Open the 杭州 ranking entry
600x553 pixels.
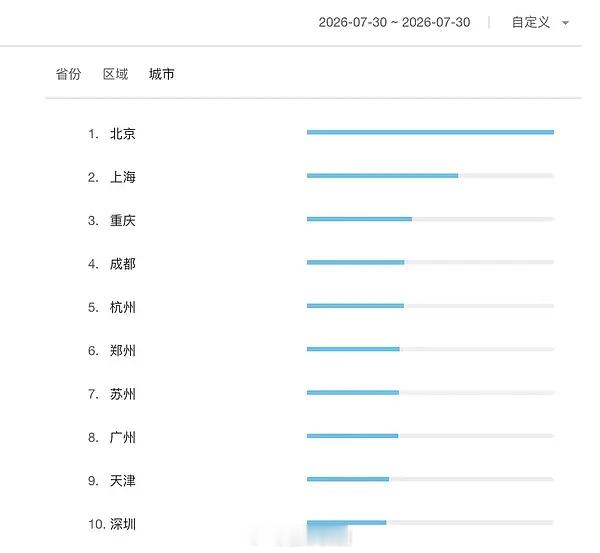click(123, 307)
